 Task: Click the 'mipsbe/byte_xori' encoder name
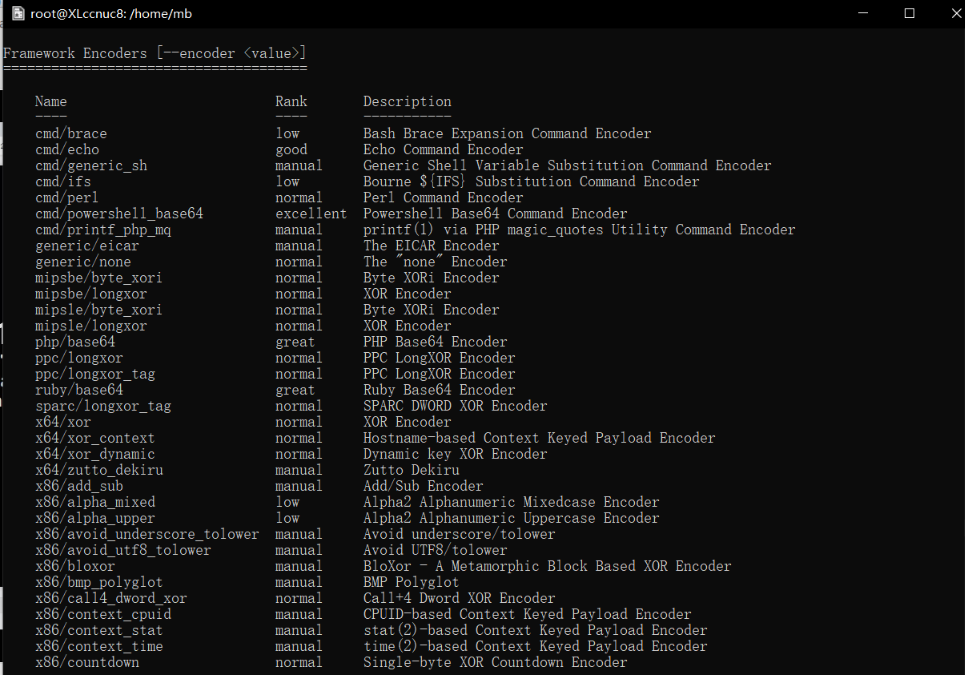coord(98,278)
